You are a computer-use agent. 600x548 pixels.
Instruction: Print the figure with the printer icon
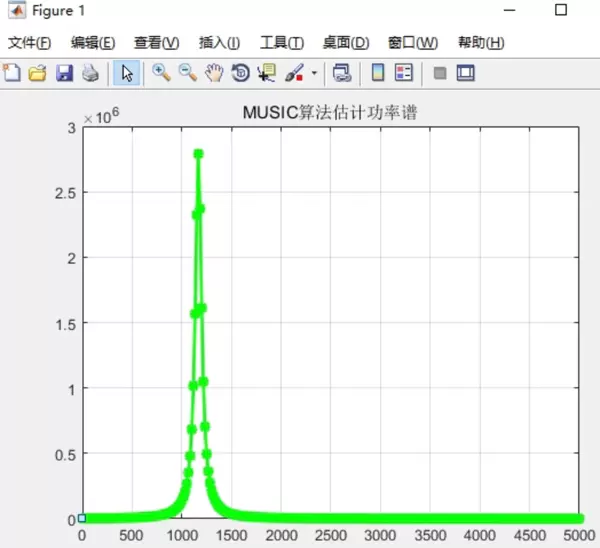click(89, 73)
